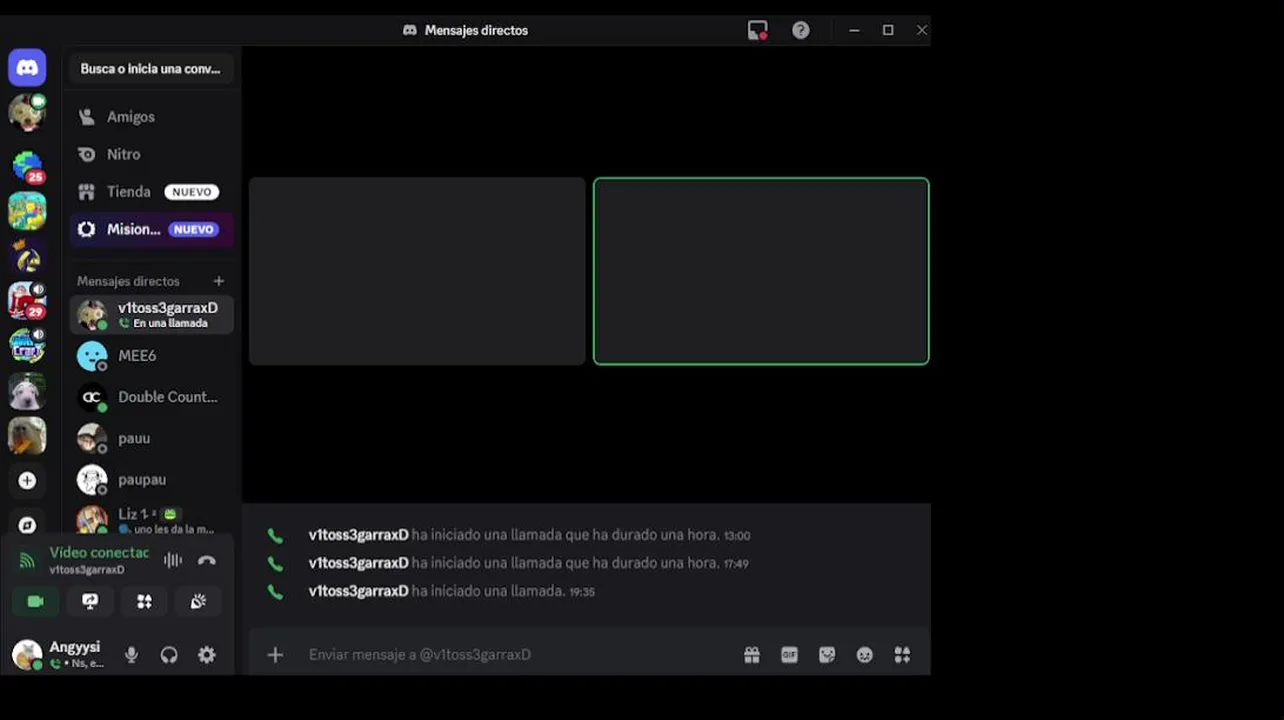Toggle noise suppression waveform icon
The height and width of the screenshot is (720, 1284).
173,560
